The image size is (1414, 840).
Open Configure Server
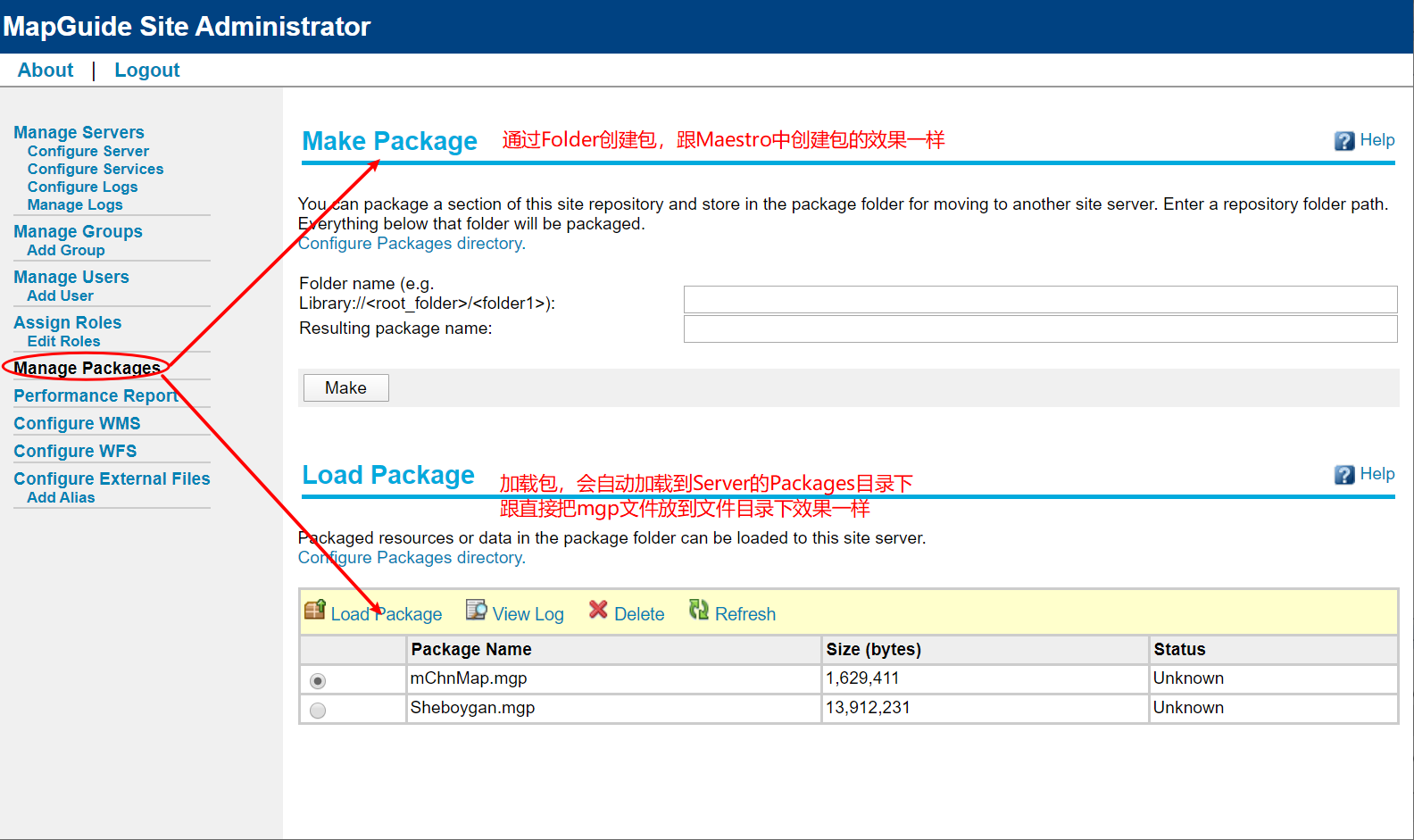pyautogui.click(x=88, y=152)
